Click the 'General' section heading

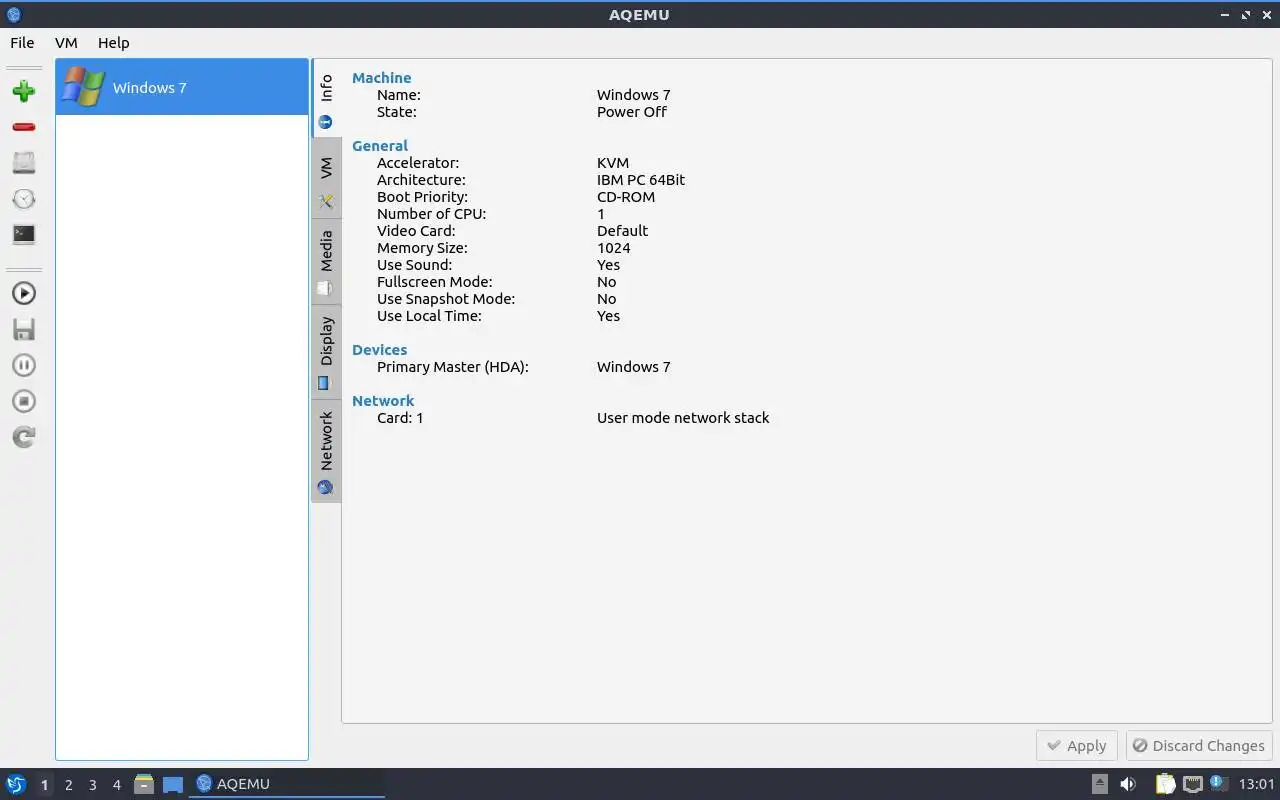point(380,146)
